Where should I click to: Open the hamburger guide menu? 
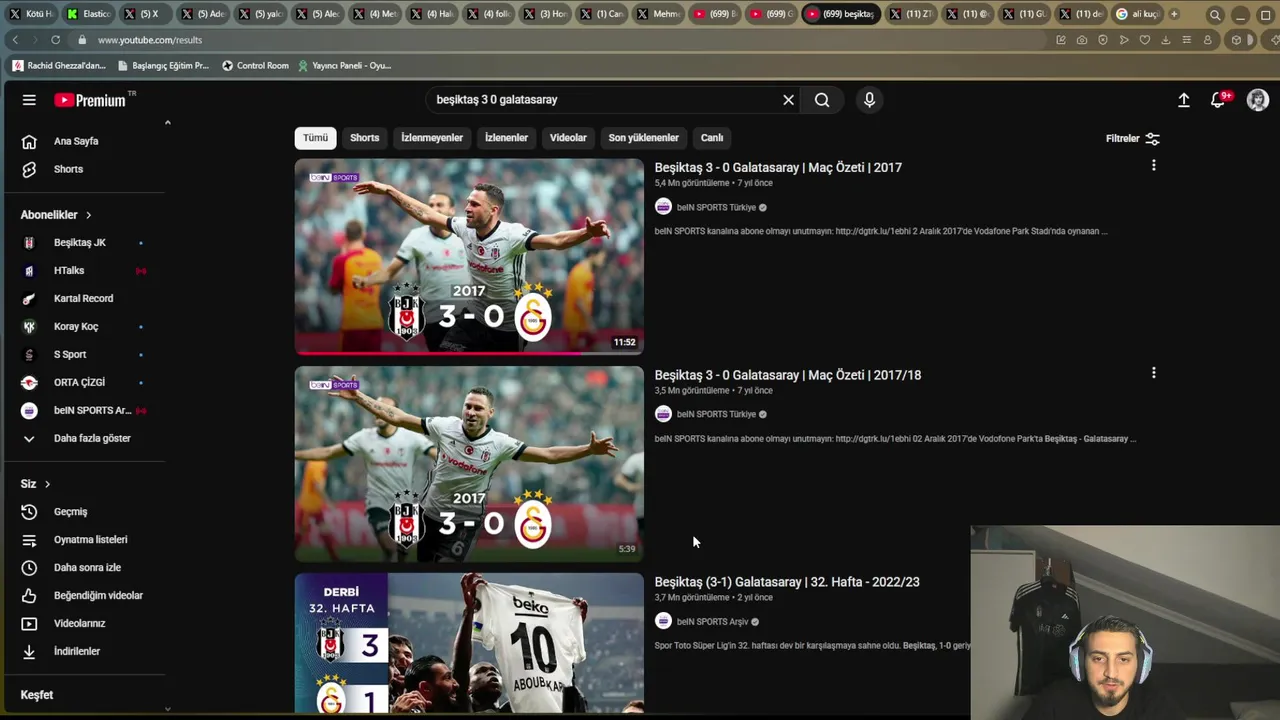[x=29, y=100]
